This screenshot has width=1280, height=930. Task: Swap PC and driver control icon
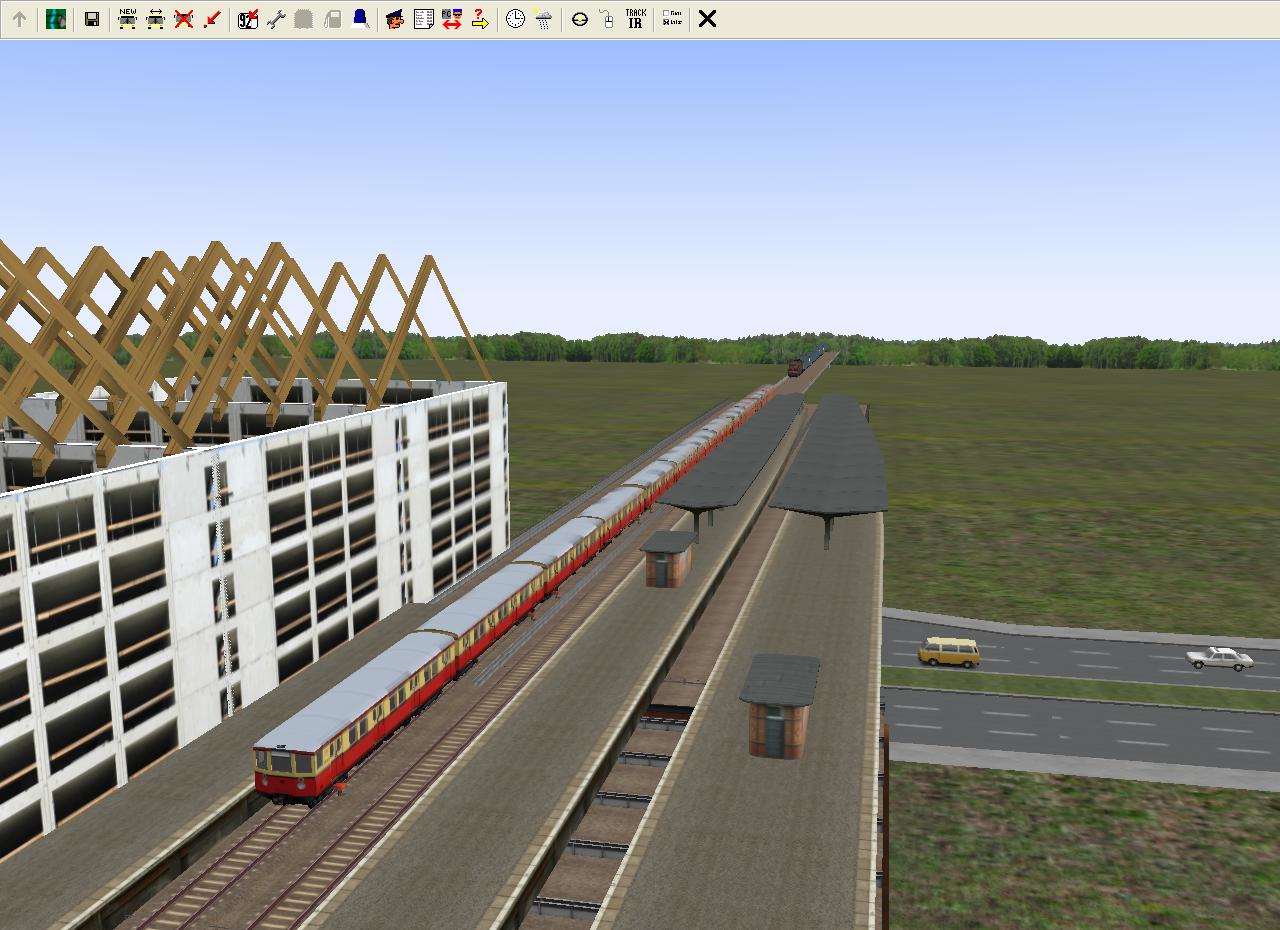coord(451,19)
